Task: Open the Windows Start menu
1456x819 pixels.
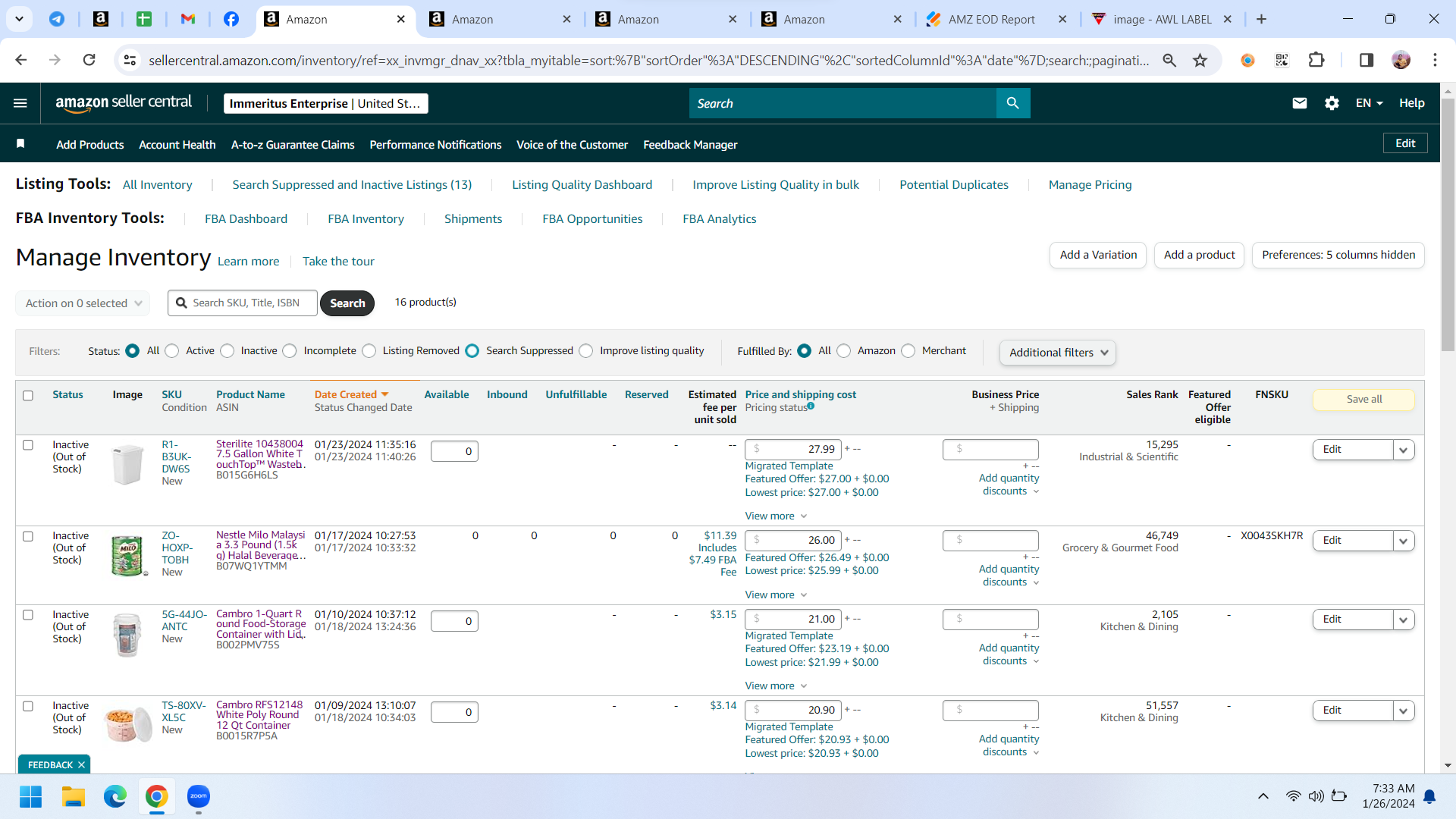Action: click(31, 796)
